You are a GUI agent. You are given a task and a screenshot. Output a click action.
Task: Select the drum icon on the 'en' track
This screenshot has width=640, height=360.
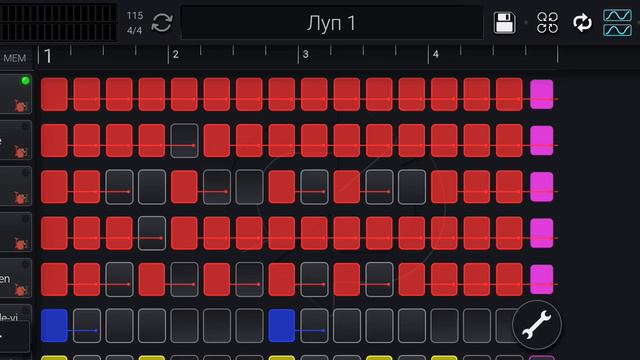tap(20, 290)
